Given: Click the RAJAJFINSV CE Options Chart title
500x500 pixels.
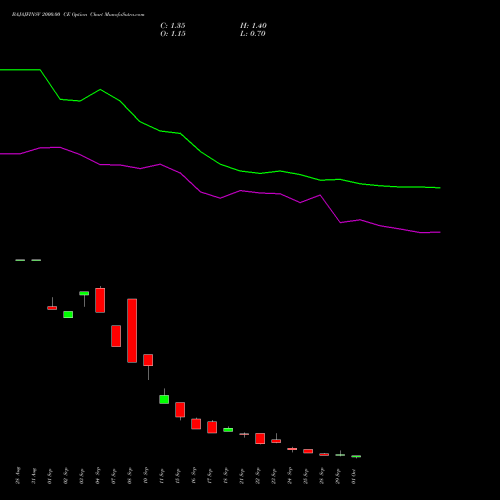Looking at the screenshot, I should tap(78, 15).
